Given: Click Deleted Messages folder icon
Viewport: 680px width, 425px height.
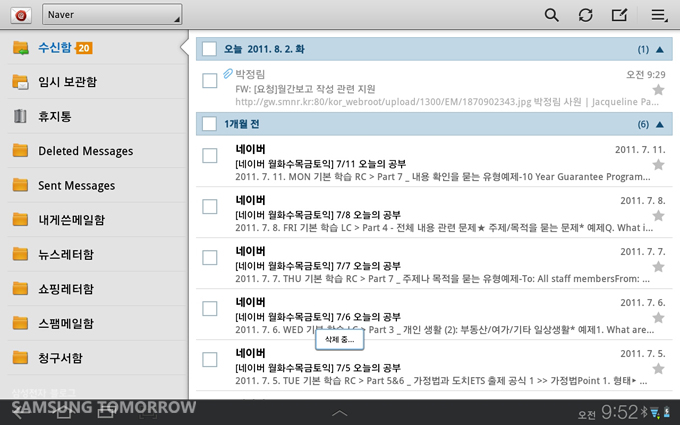Looking at the screenshot, I should click(x=20, y=150).
